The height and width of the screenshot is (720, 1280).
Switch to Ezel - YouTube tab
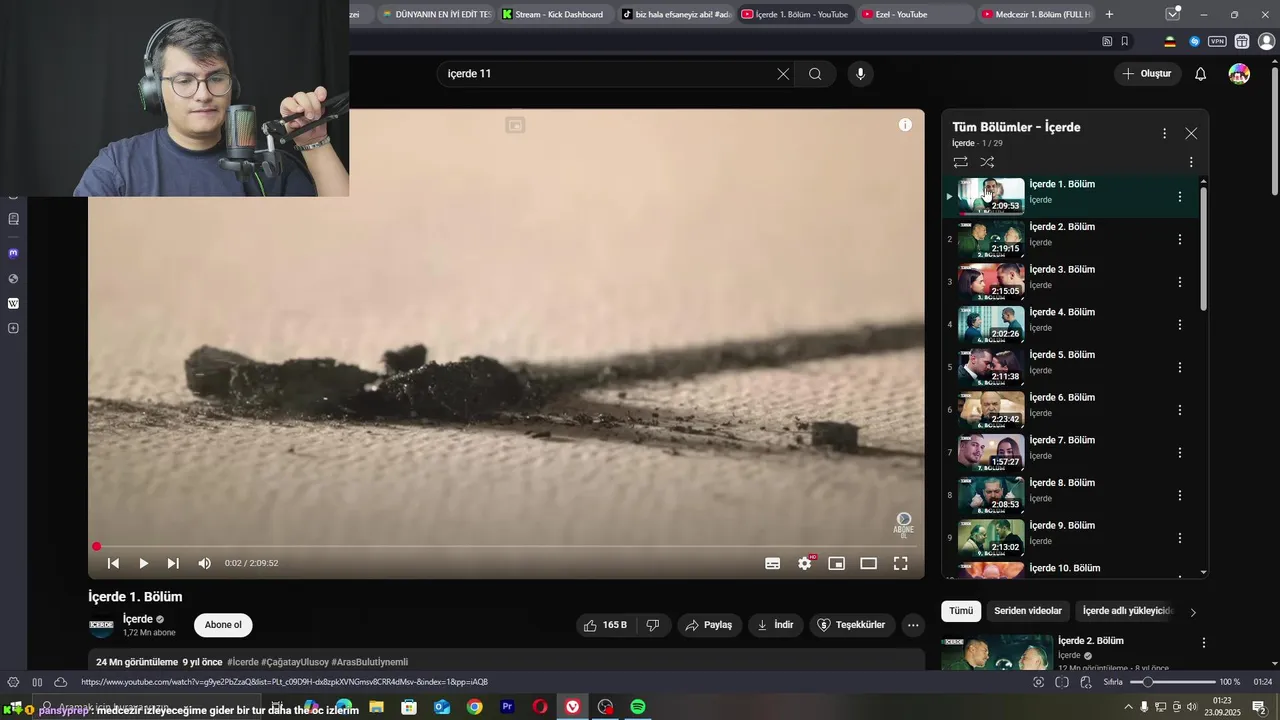(915, 14)
